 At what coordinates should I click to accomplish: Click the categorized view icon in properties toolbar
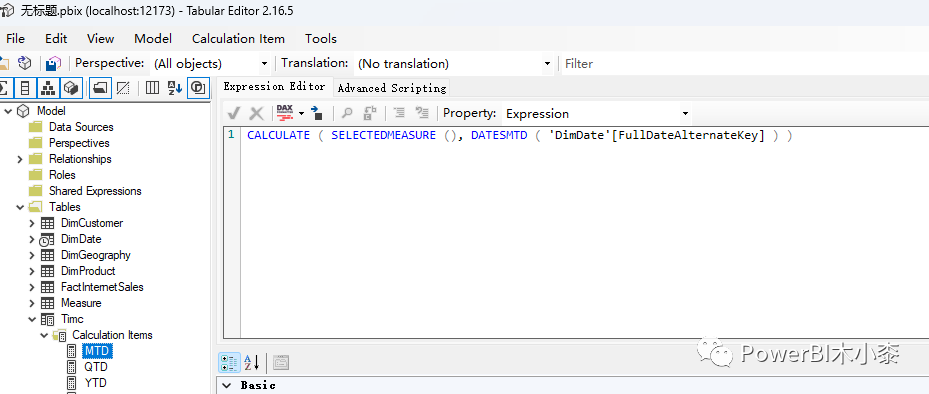click(229, 363)
